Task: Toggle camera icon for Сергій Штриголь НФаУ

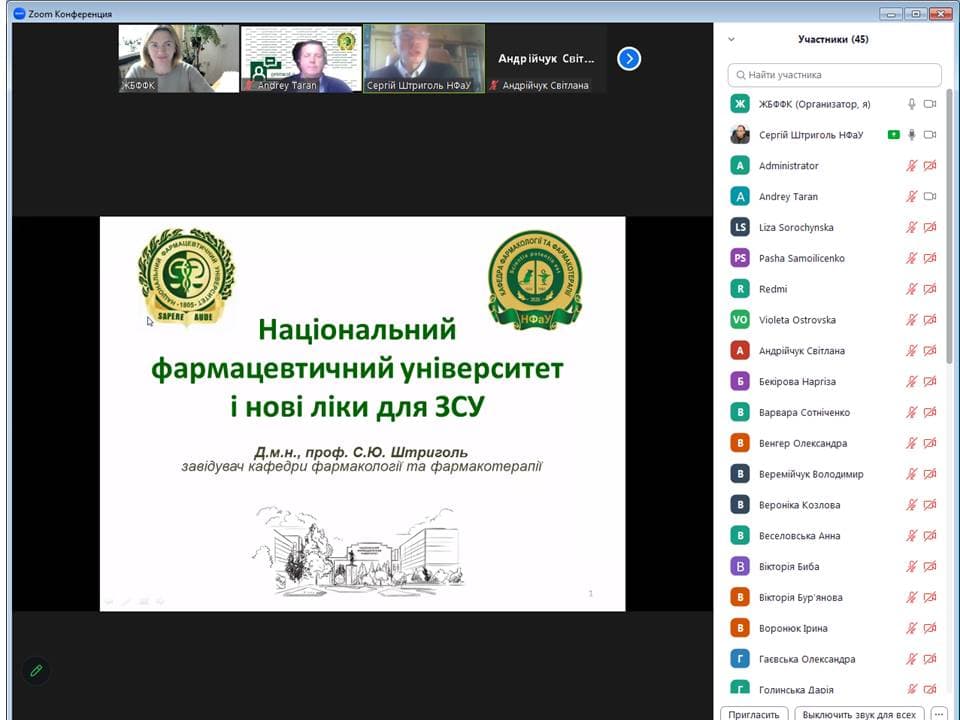Action: point(930,135)
